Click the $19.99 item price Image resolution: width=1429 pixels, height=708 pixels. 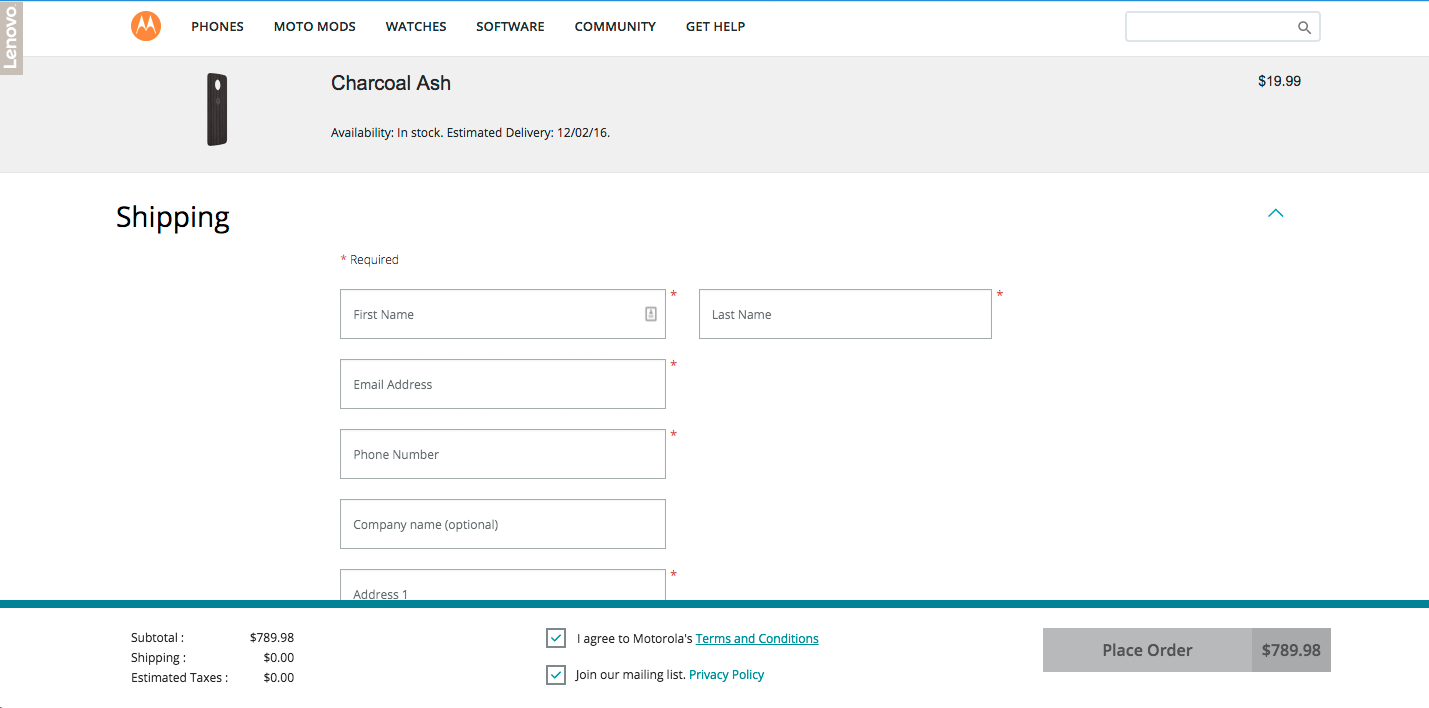pos(1279,81)
